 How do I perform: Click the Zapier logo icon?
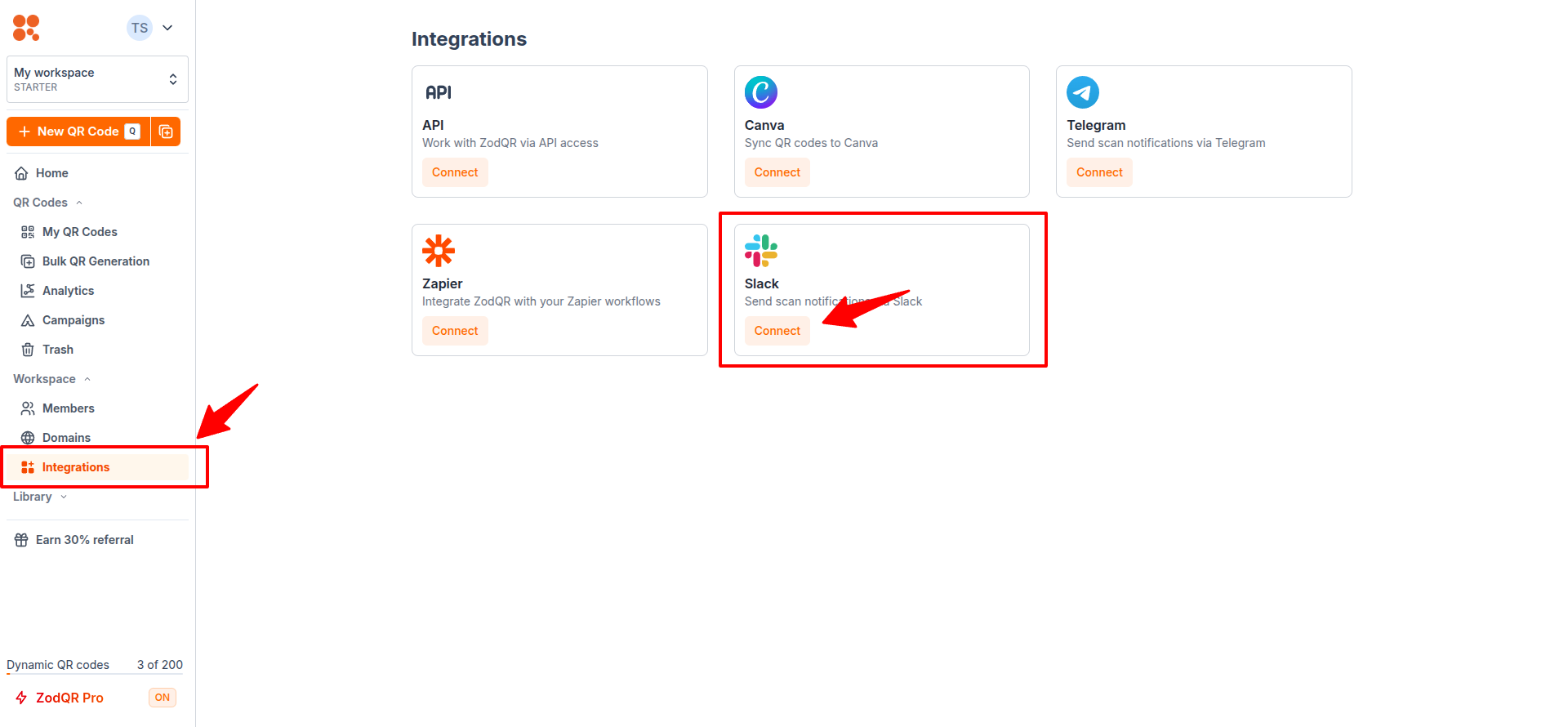pyautogui.click(x=439, y=251)
